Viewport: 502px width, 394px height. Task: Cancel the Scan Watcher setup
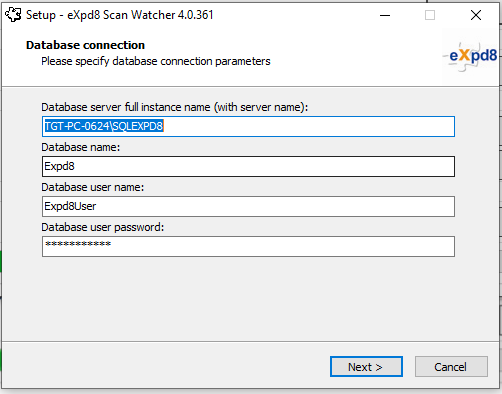[451, 367]
